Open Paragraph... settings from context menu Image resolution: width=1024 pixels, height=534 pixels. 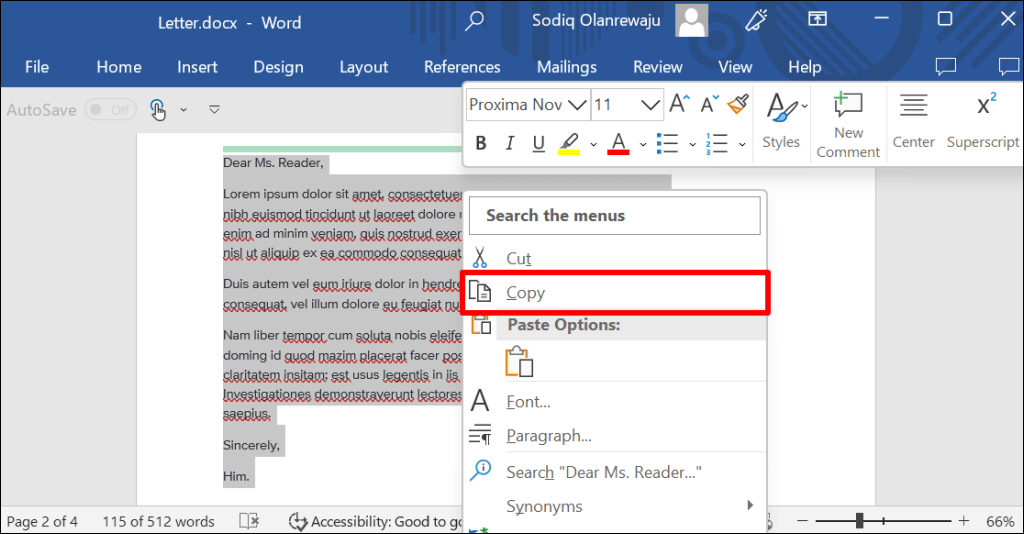(549, 436)
